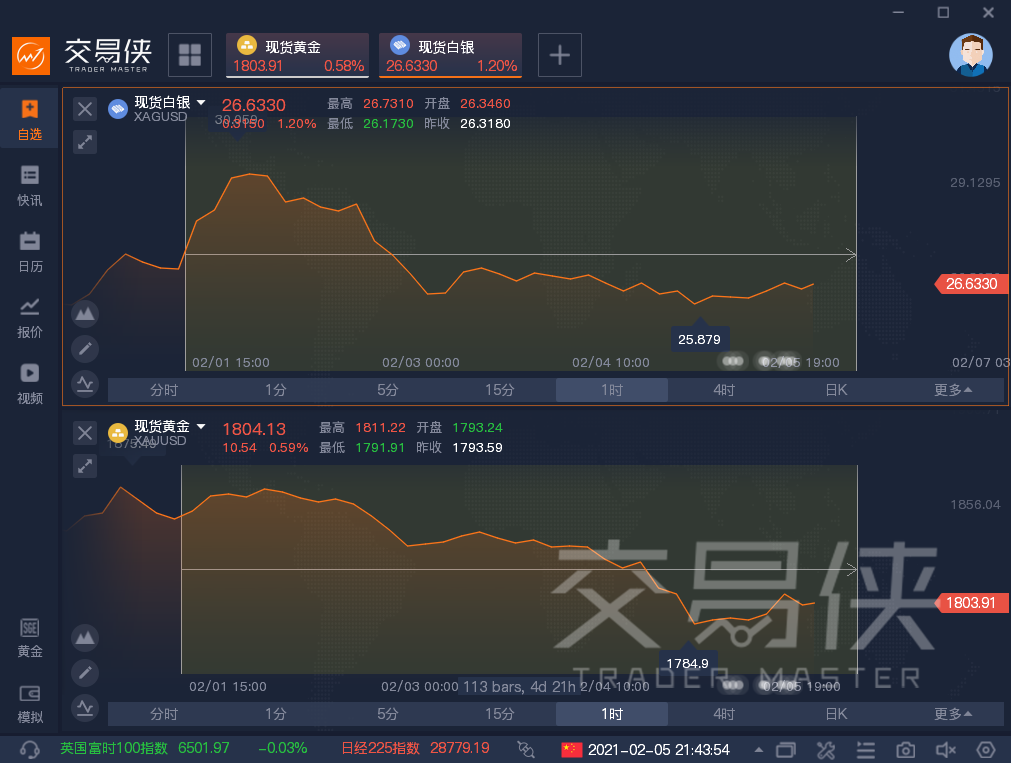Select the drawing pencil tool on silver chart
The width and height of the screenshot is (1011, 763).
(85, 349)
